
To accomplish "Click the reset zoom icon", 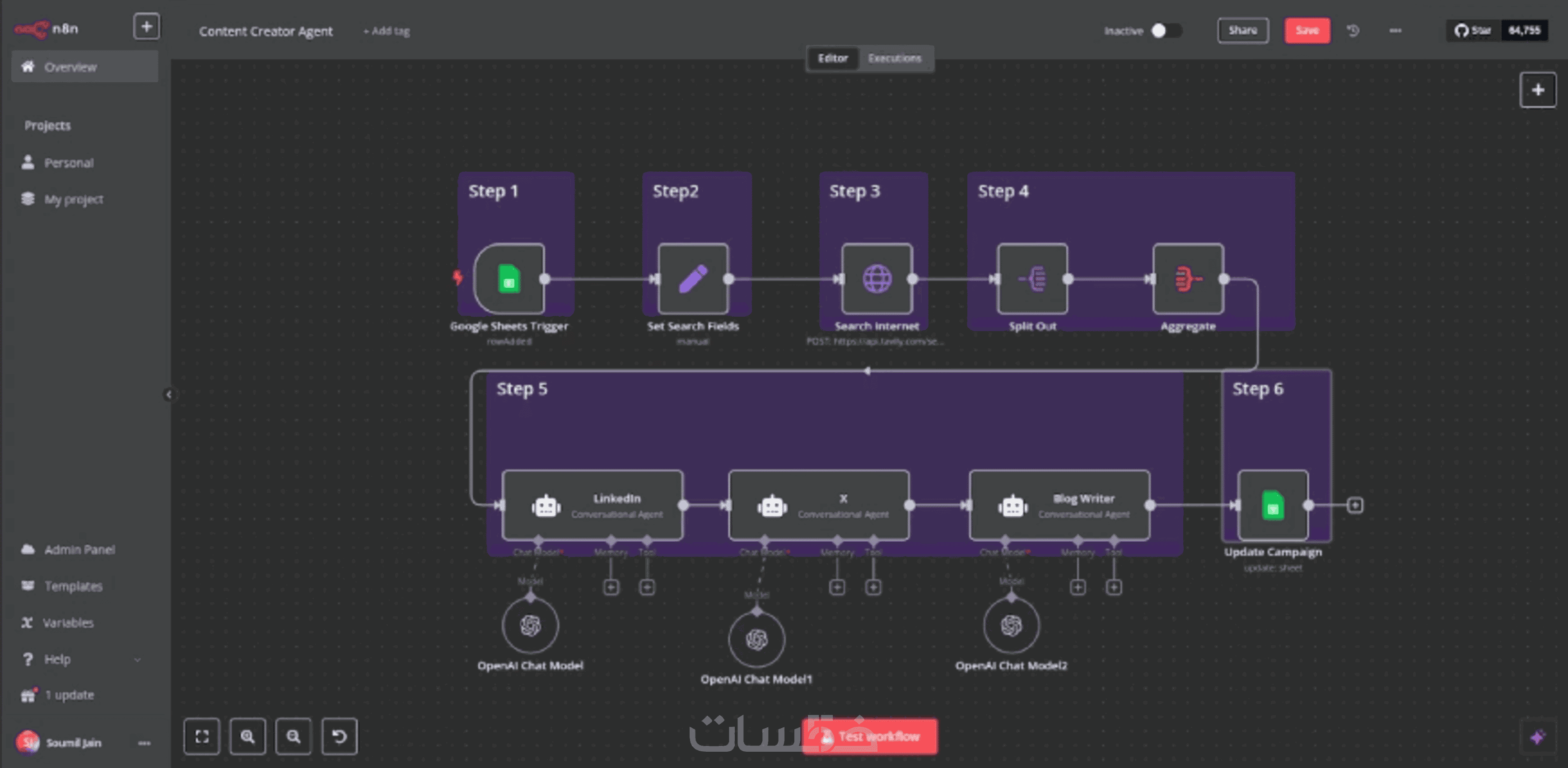I will click(x=339, y=736).
